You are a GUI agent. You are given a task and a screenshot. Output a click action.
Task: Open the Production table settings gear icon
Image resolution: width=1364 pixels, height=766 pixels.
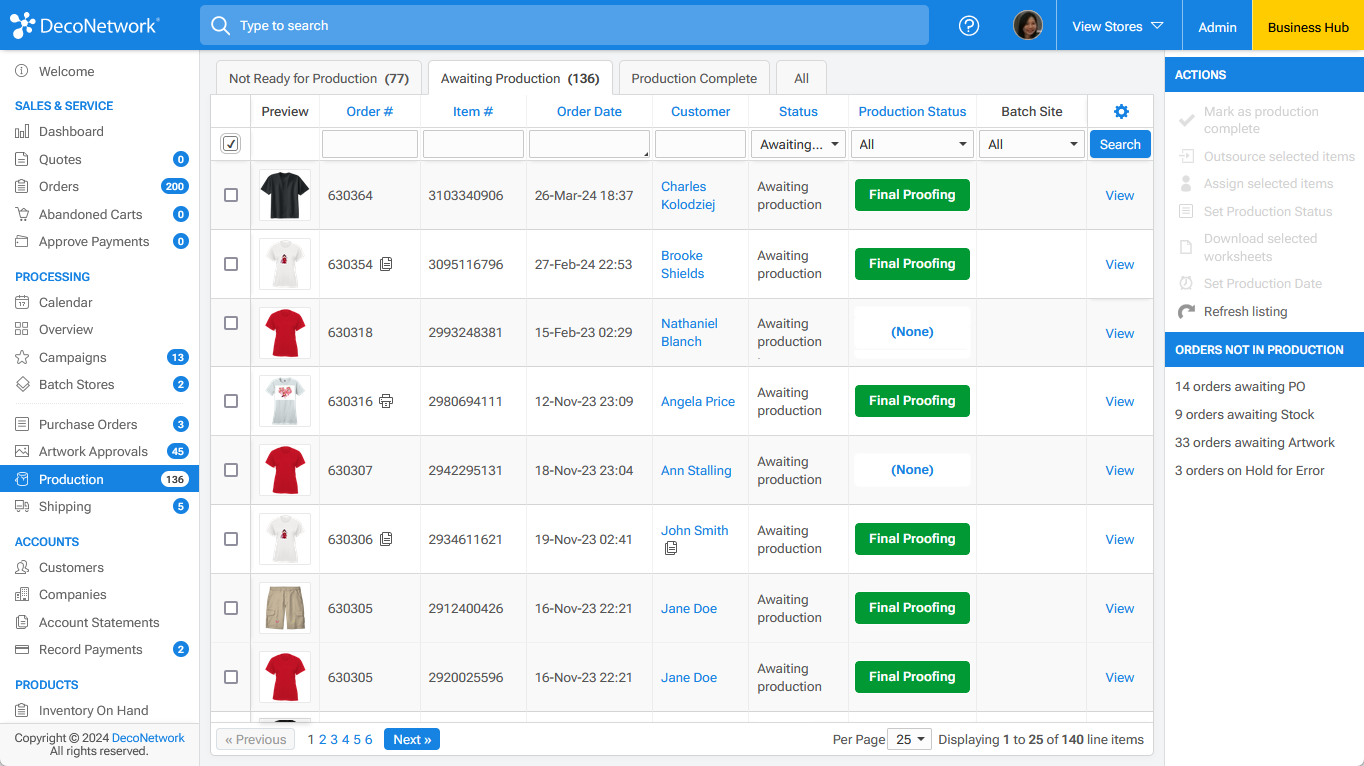pyautogui.click(x=1121, y=112)
